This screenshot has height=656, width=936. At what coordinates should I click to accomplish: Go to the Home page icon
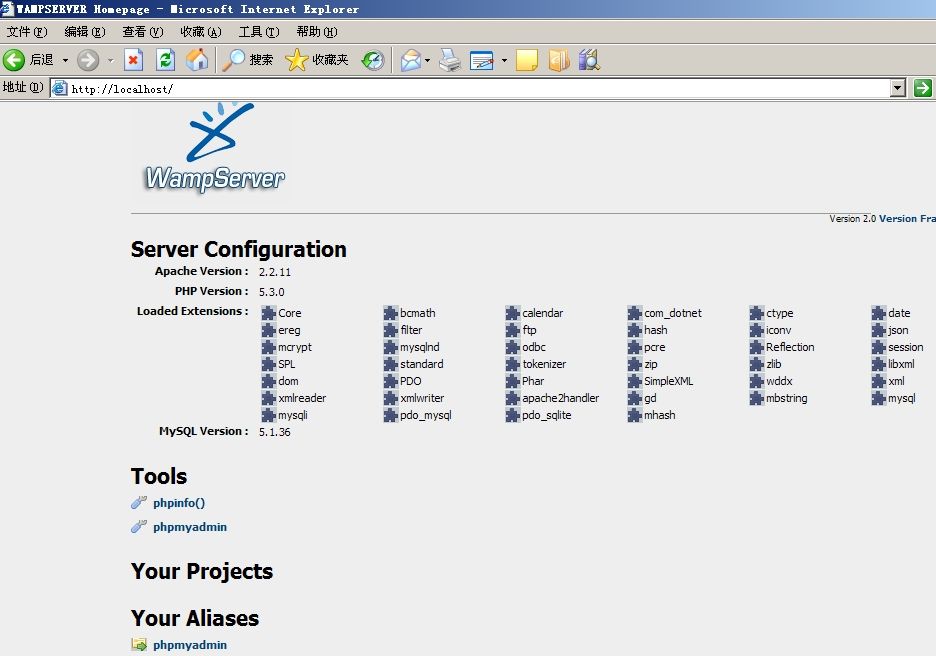(197, 60)
